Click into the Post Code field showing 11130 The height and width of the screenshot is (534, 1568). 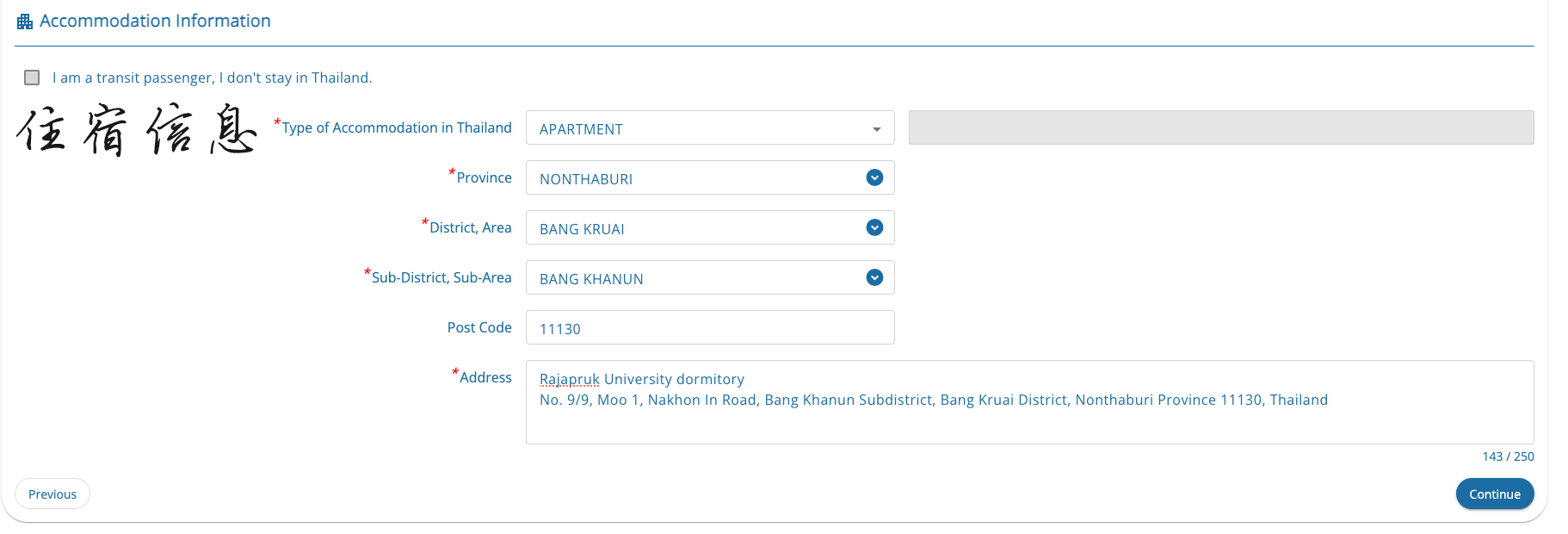[709, 328]
